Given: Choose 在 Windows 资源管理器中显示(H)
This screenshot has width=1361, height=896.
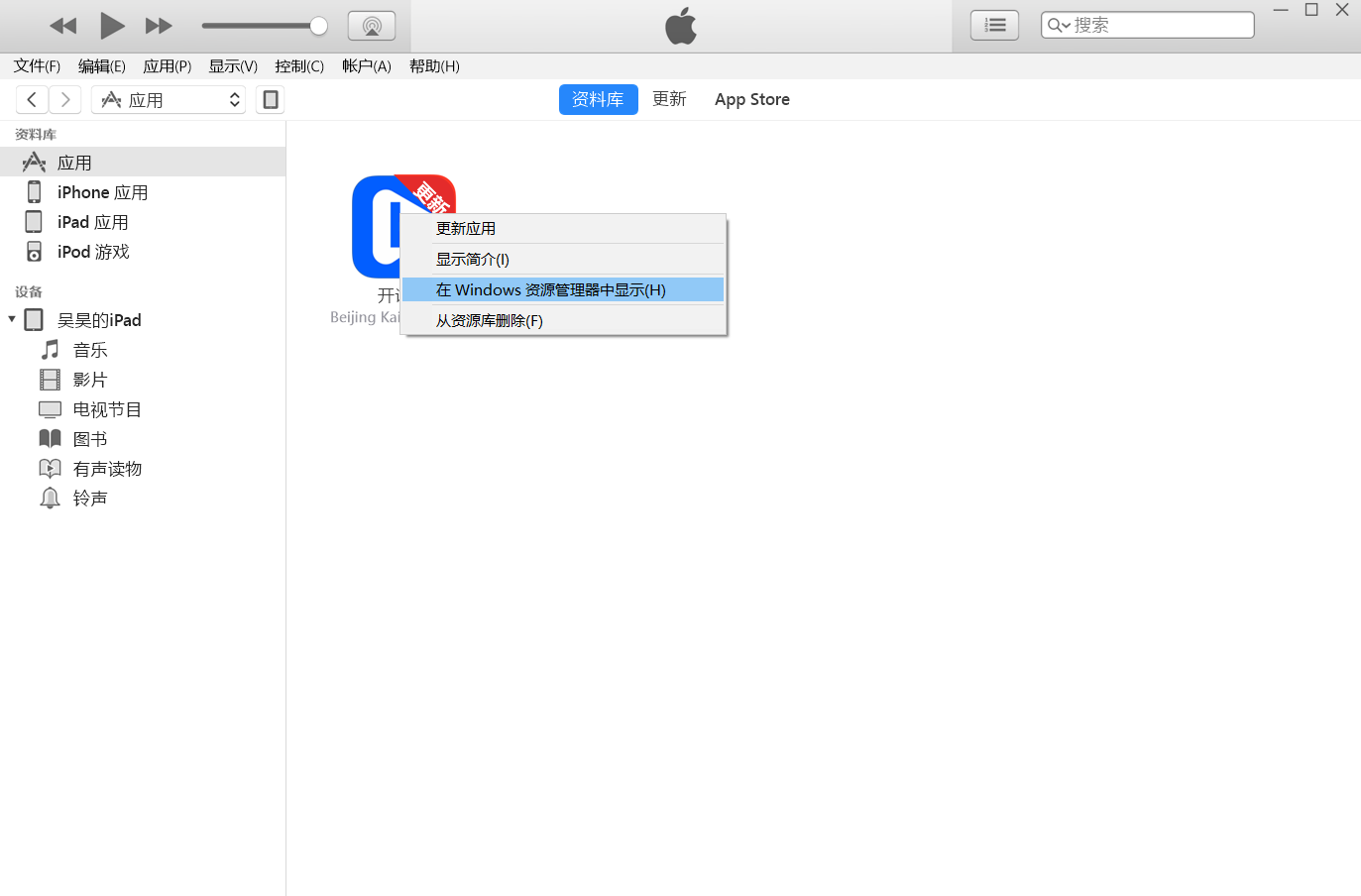Looking at the screenshot, I should [x=563, y=289].
